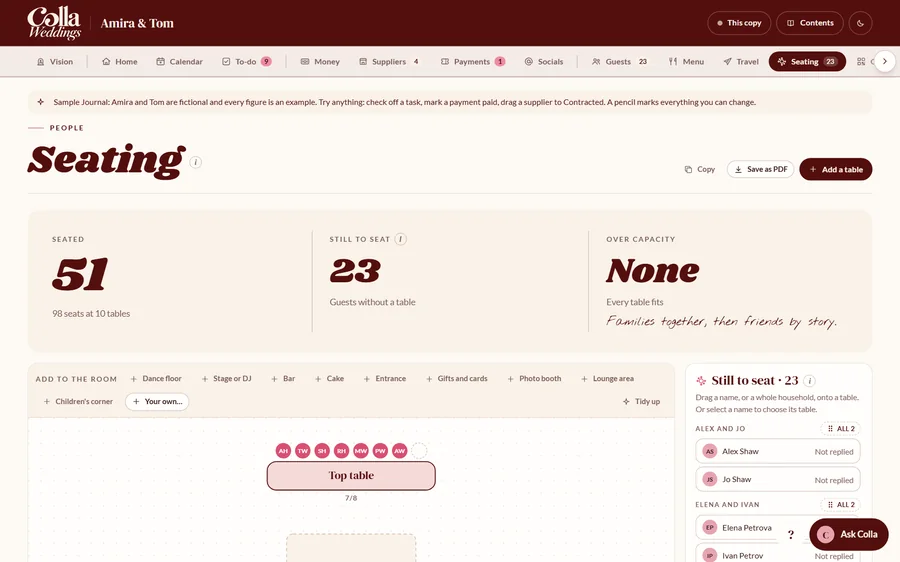Click the empty seat circle at Top table
The height and width of the screenshot is (562, 900).
click(x=420, y=451)
